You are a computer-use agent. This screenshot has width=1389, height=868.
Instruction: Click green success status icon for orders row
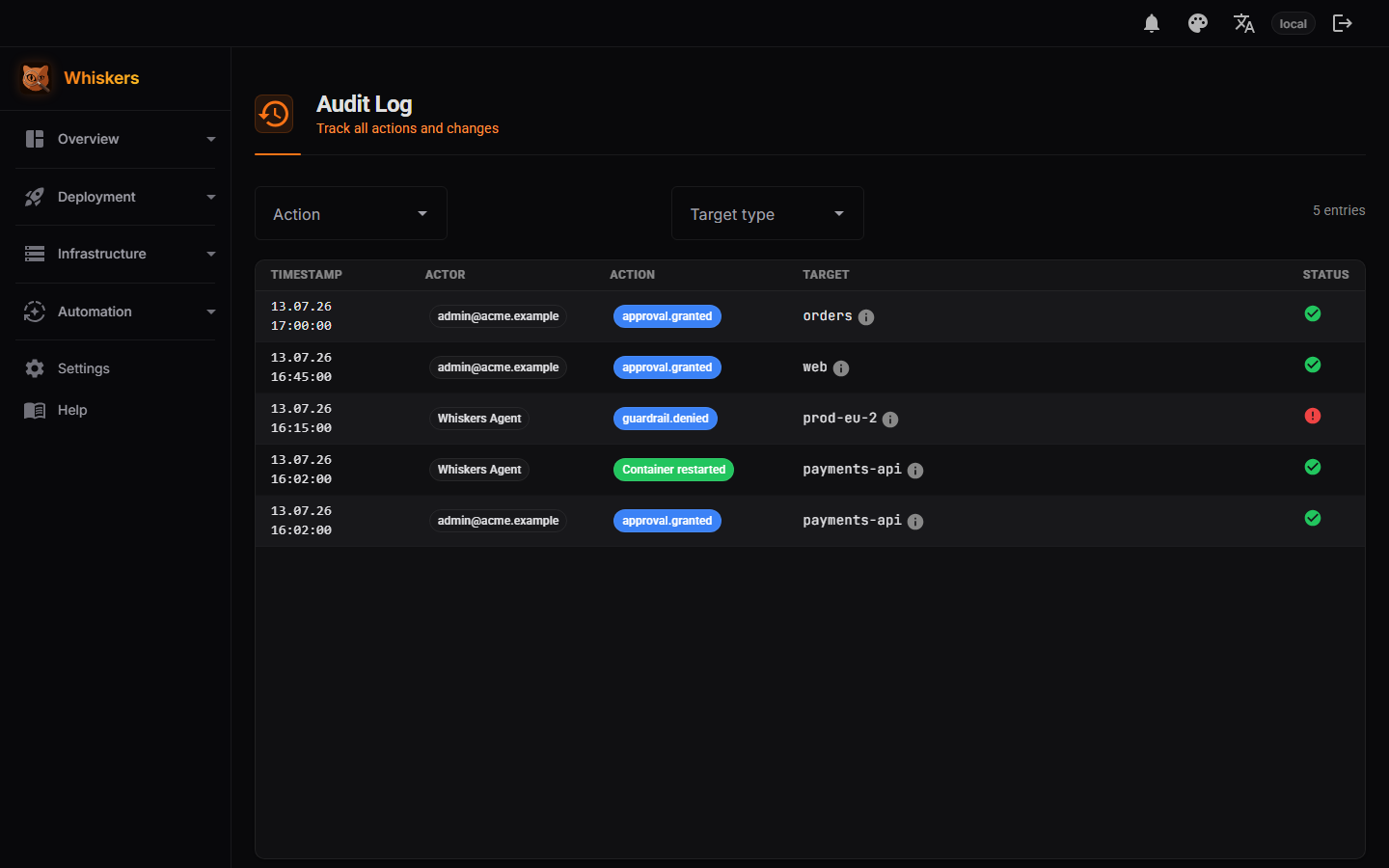point(1313,313)
